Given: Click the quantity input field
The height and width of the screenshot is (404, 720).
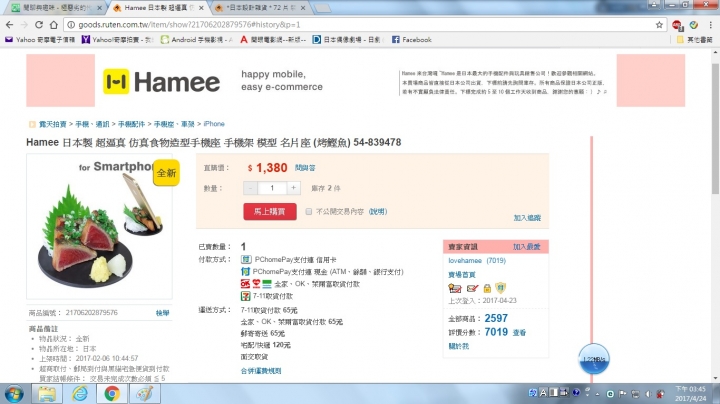Looking at the screenshot, I should coord(272,188).
